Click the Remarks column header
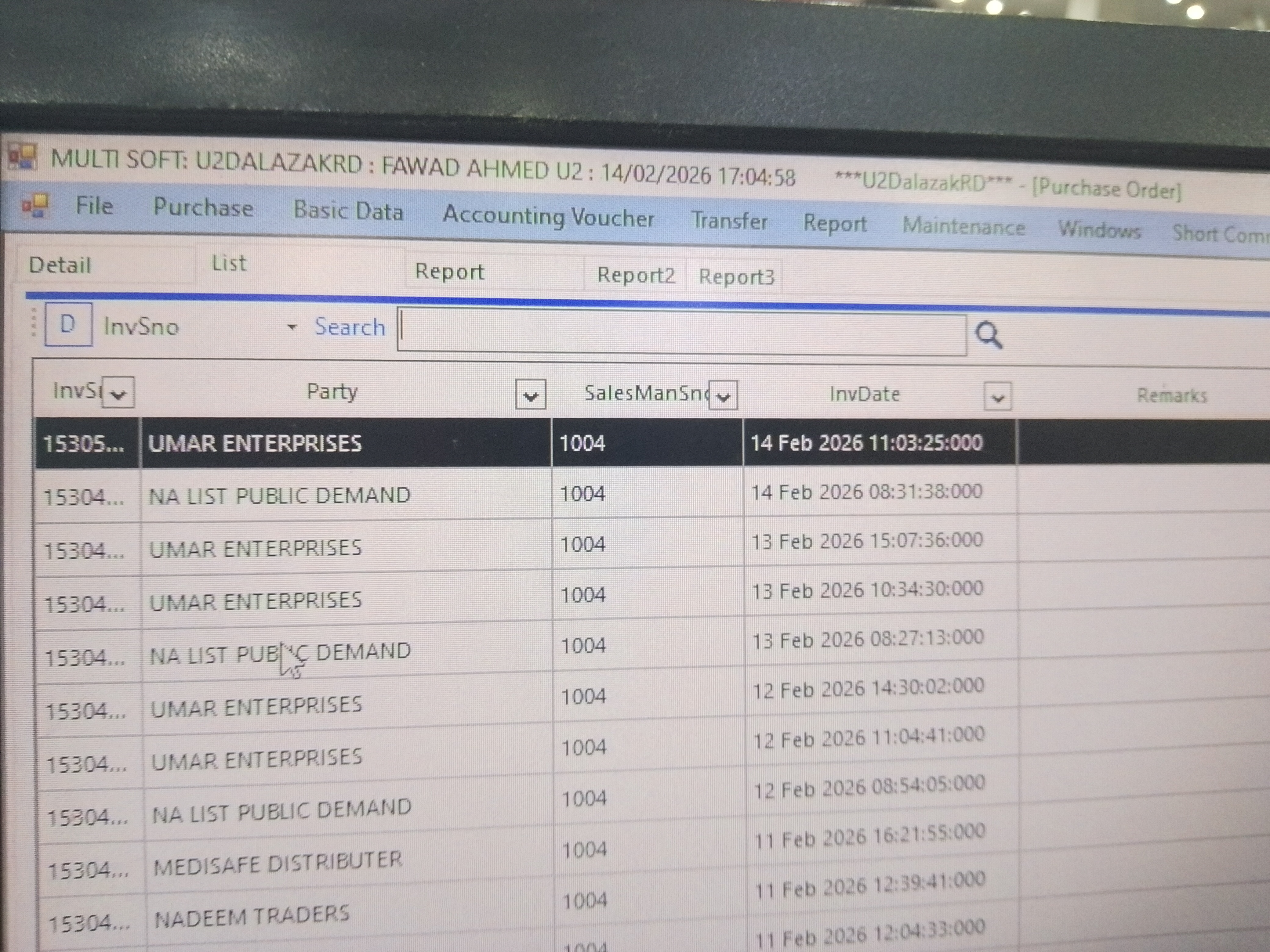 coord(1171,395)
